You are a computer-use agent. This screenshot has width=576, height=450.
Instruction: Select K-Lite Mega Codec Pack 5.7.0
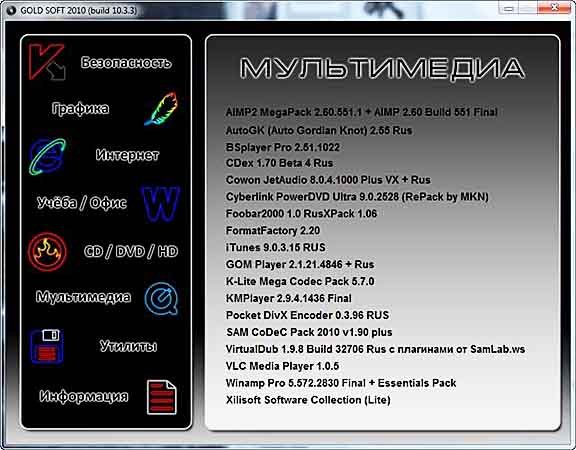(x=300, y=281)
